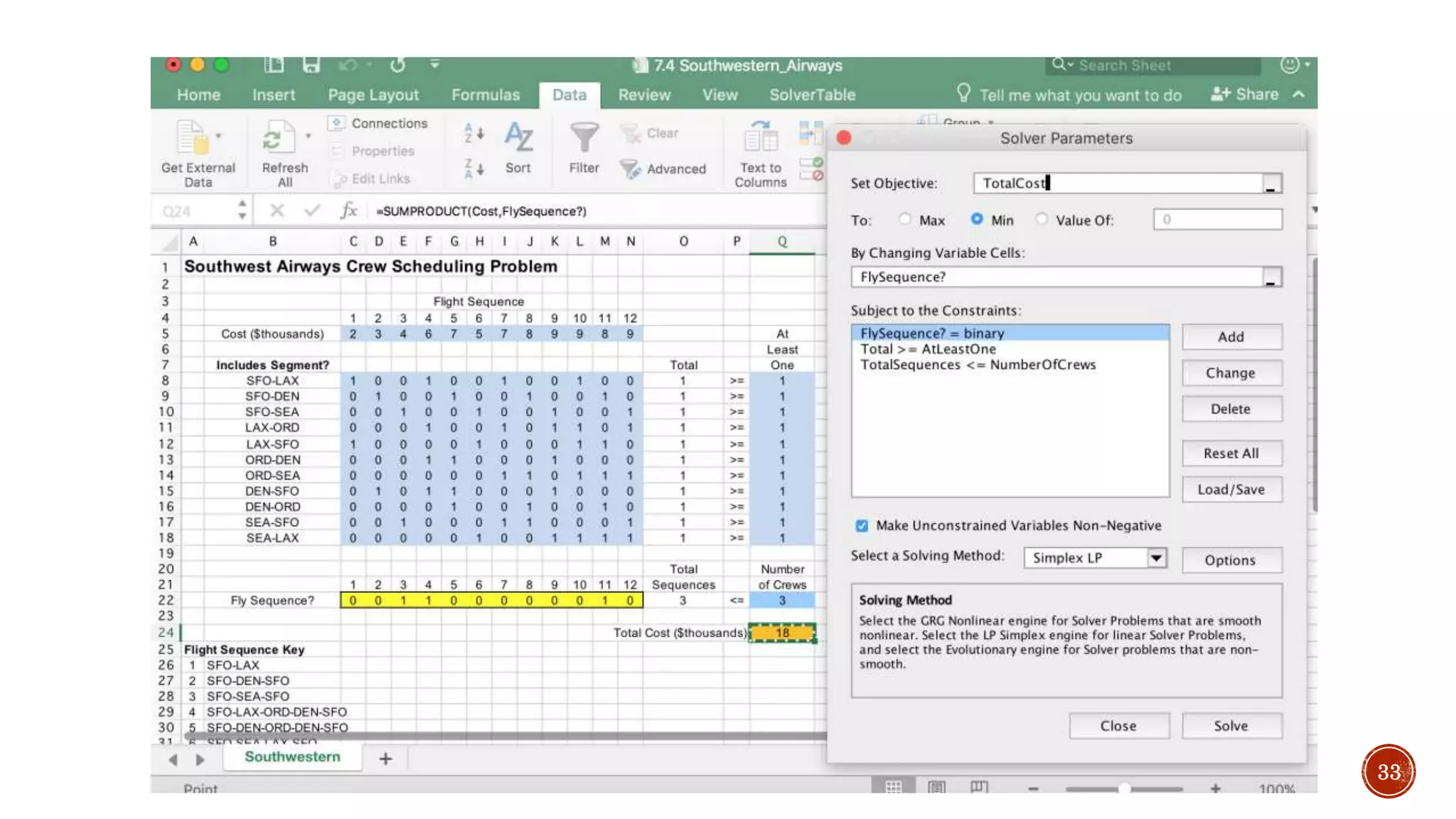
Task: Click the Get External Data icon
Action: pos(192,138)
